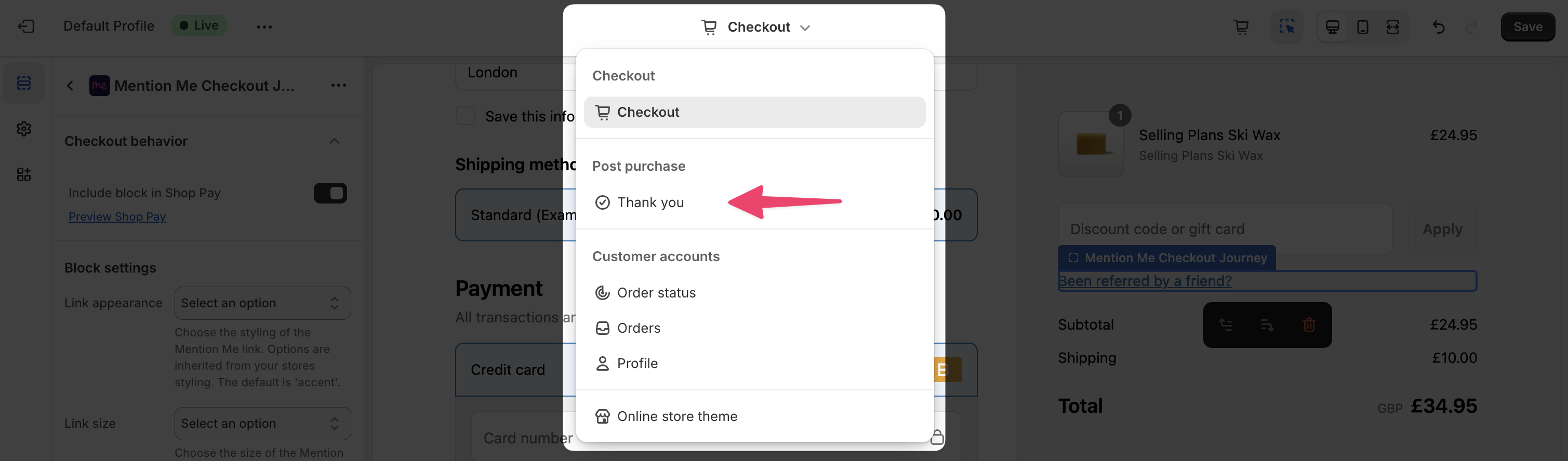Activate the inspect element selection tool
Screen dimensions: 1568x461
click(x=1287, y=27)
